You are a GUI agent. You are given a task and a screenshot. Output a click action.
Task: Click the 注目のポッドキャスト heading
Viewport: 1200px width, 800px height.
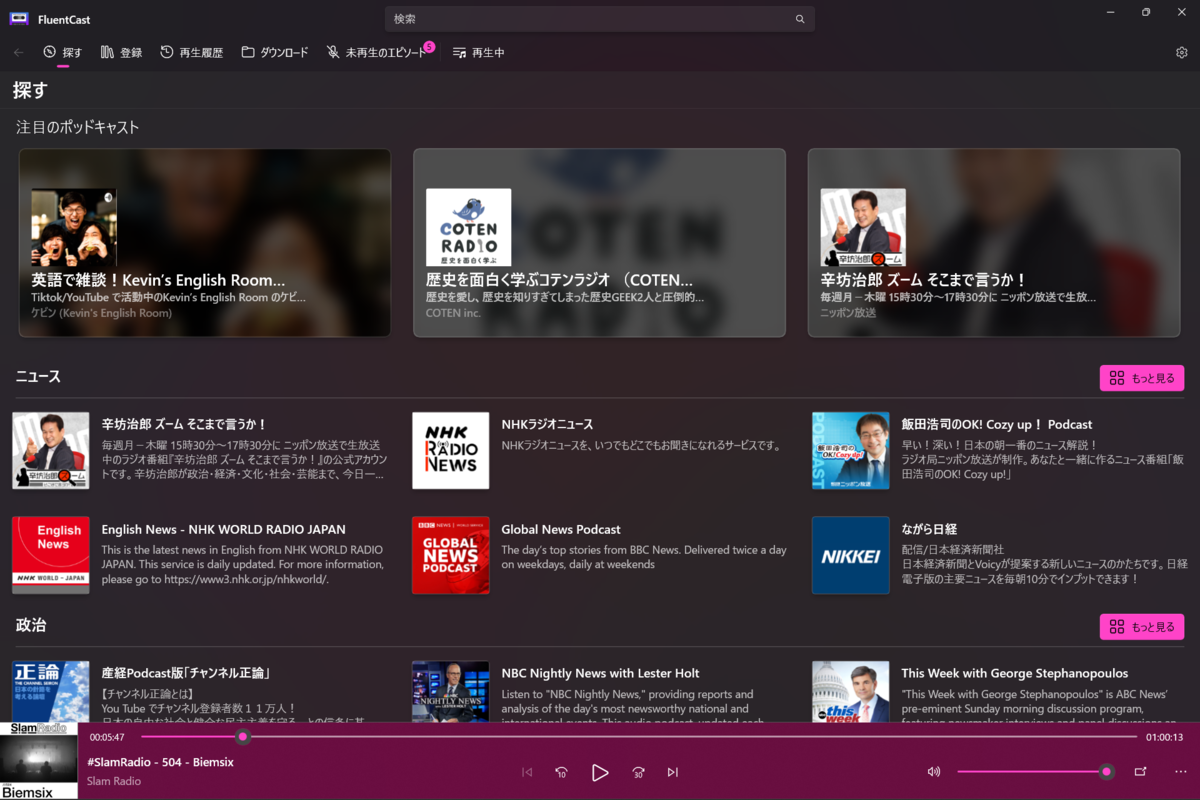(78, 128)
